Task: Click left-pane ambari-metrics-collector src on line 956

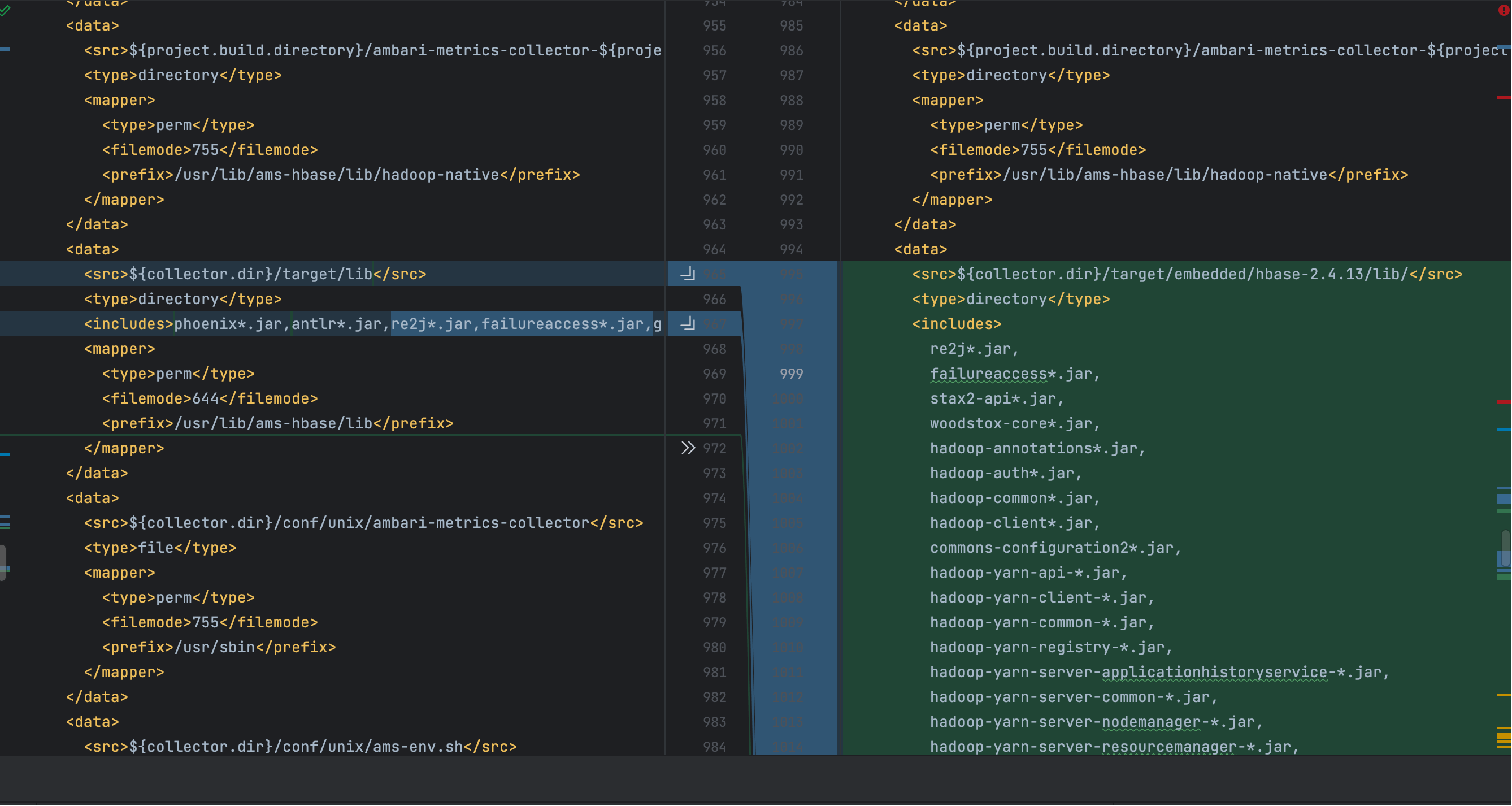Action: coord(373,50)
